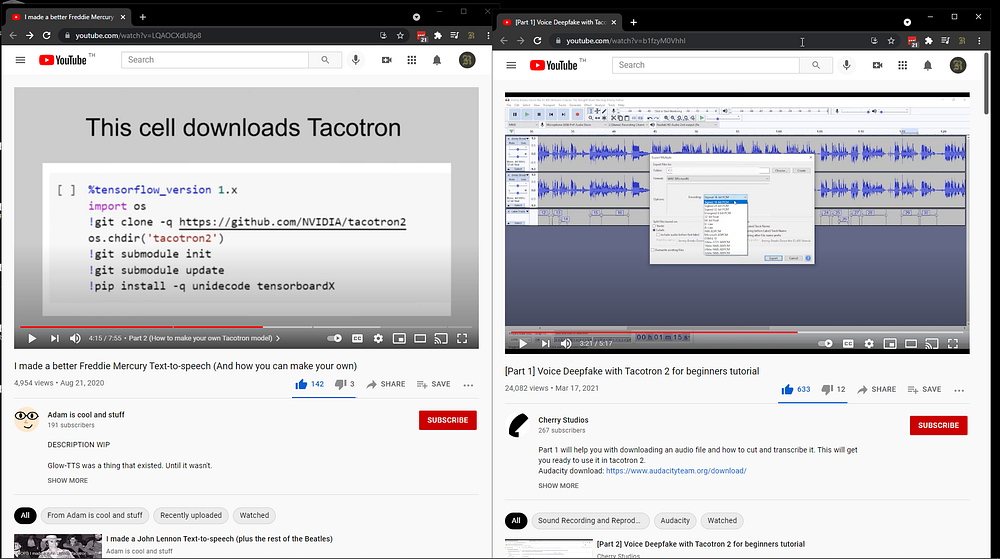Screen dimensions: 1000x559
Task: Open YouTube apps grid in left window
Action: [x=412, y=60]
